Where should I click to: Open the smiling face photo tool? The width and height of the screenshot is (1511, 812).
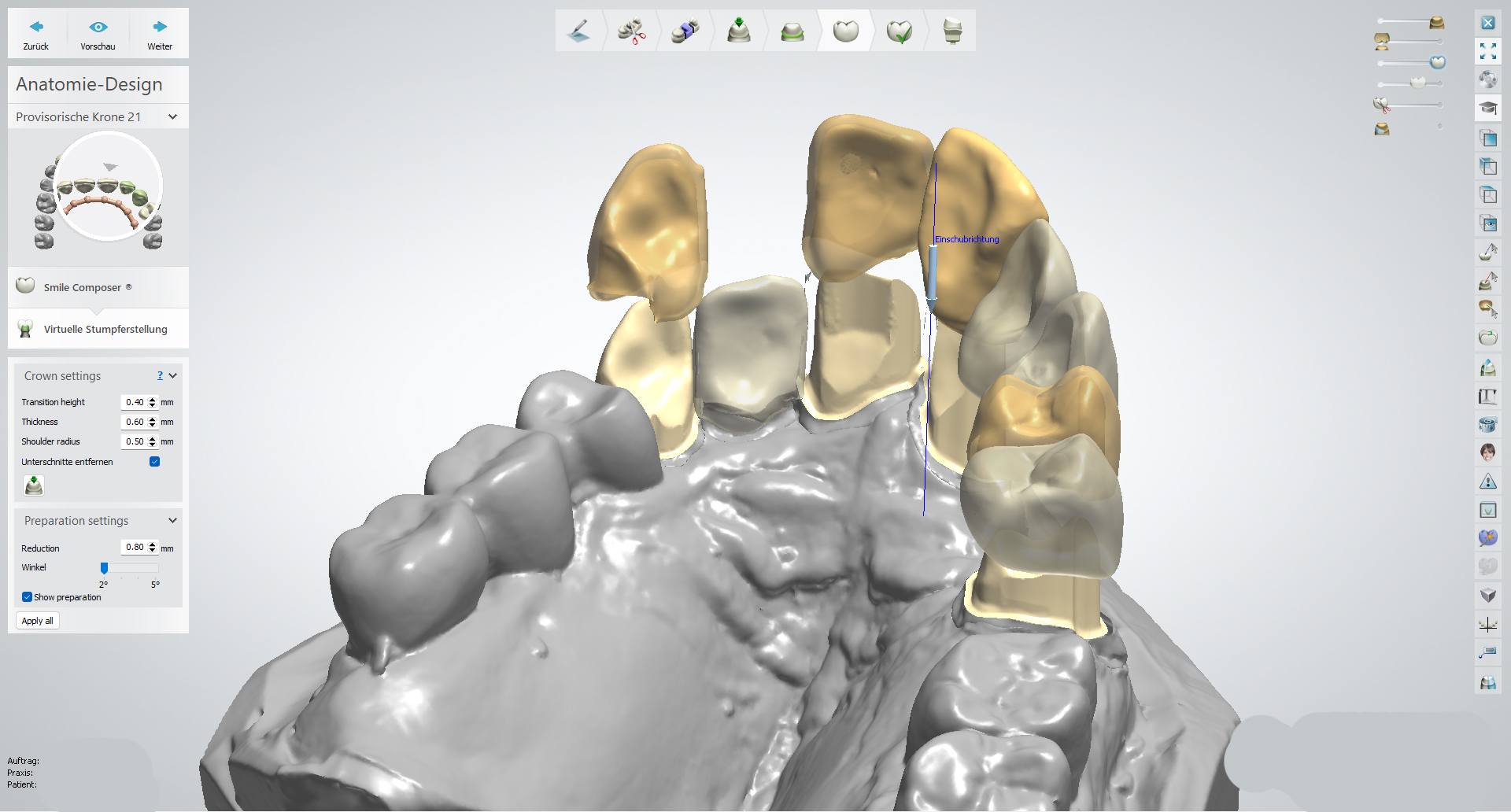pyautogui.click(x=1487, y=452)
